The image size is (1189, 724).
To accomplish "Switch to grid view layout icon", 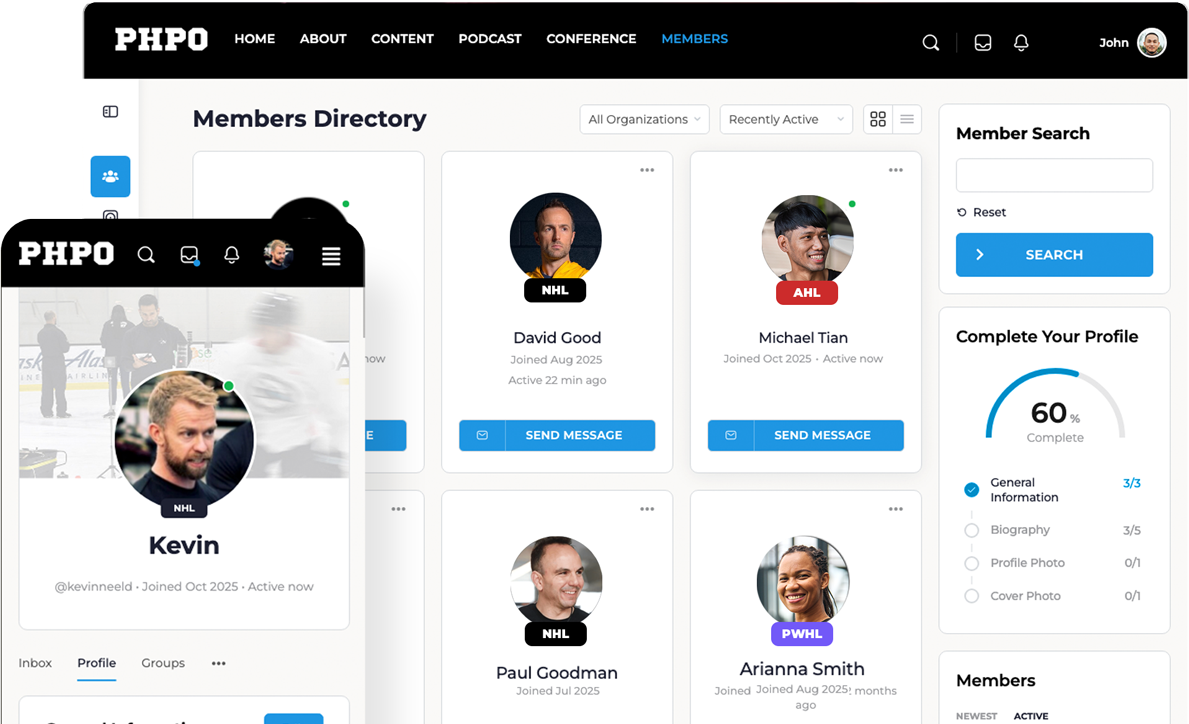I will coord(878,119).
